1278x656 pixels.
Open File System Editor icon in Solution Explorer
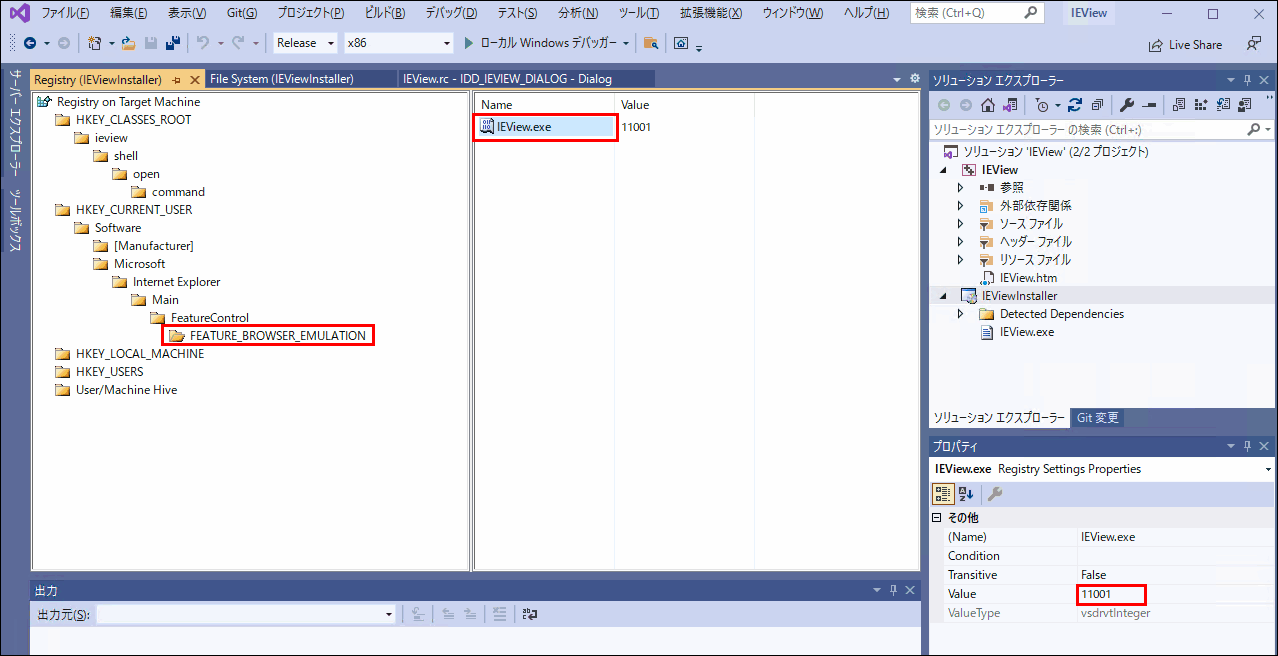1179,105
